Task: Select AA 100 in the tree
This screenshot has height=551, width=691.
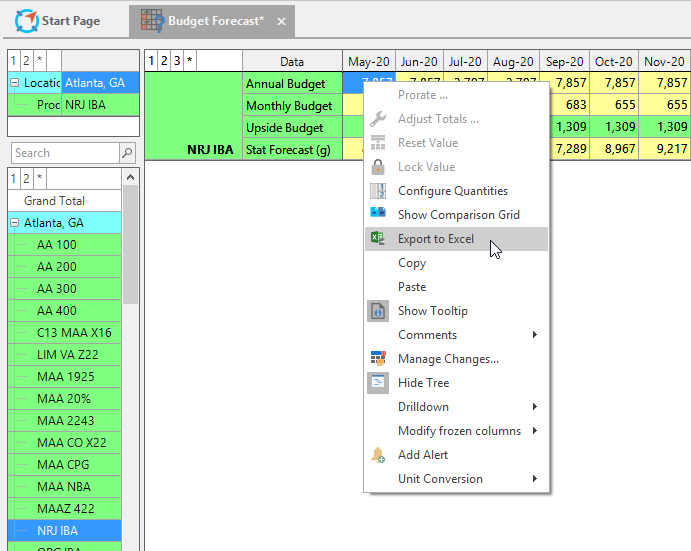Action: pos(64,245)
